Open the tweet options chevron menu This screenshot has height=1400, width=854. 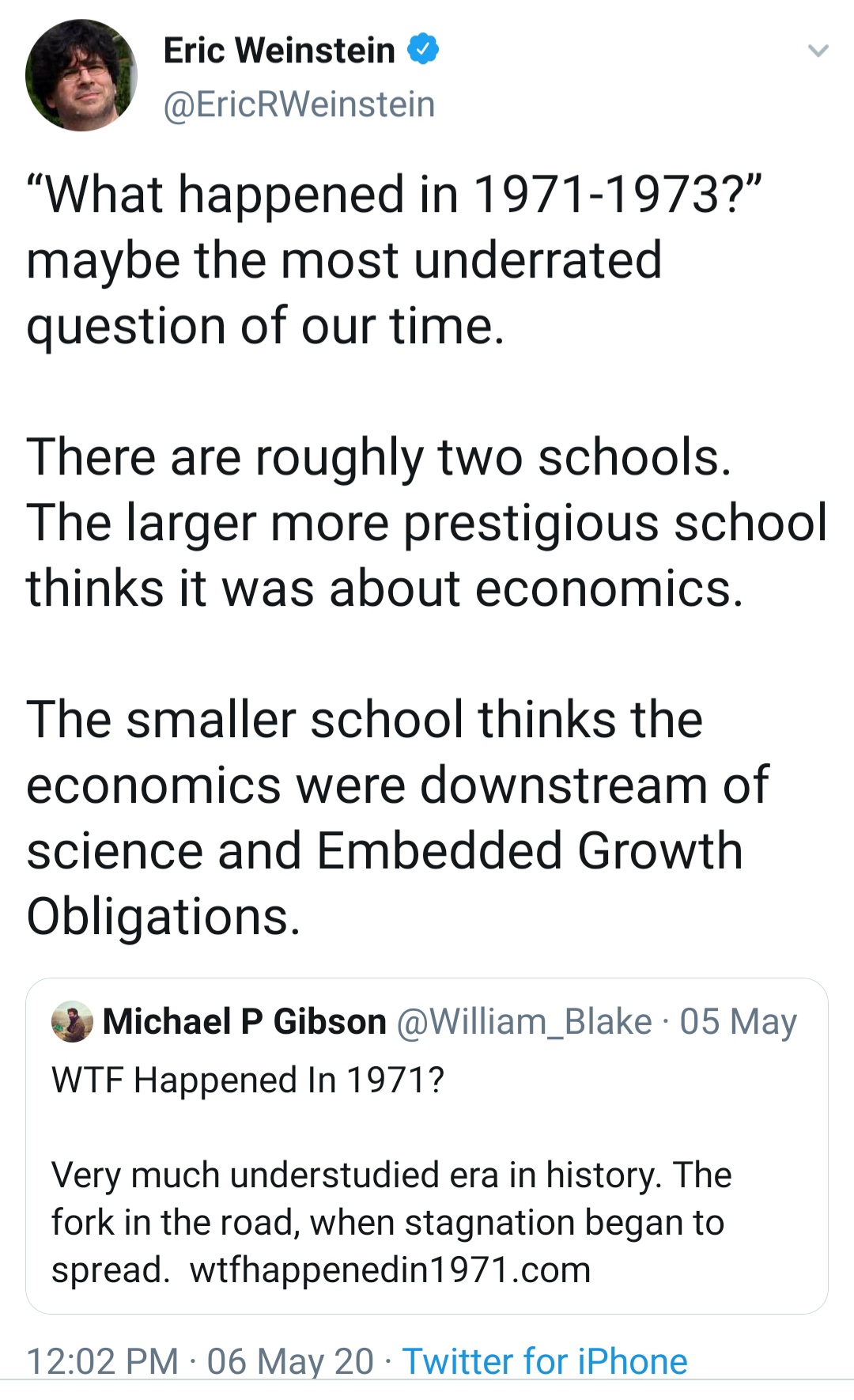point(818,51)
